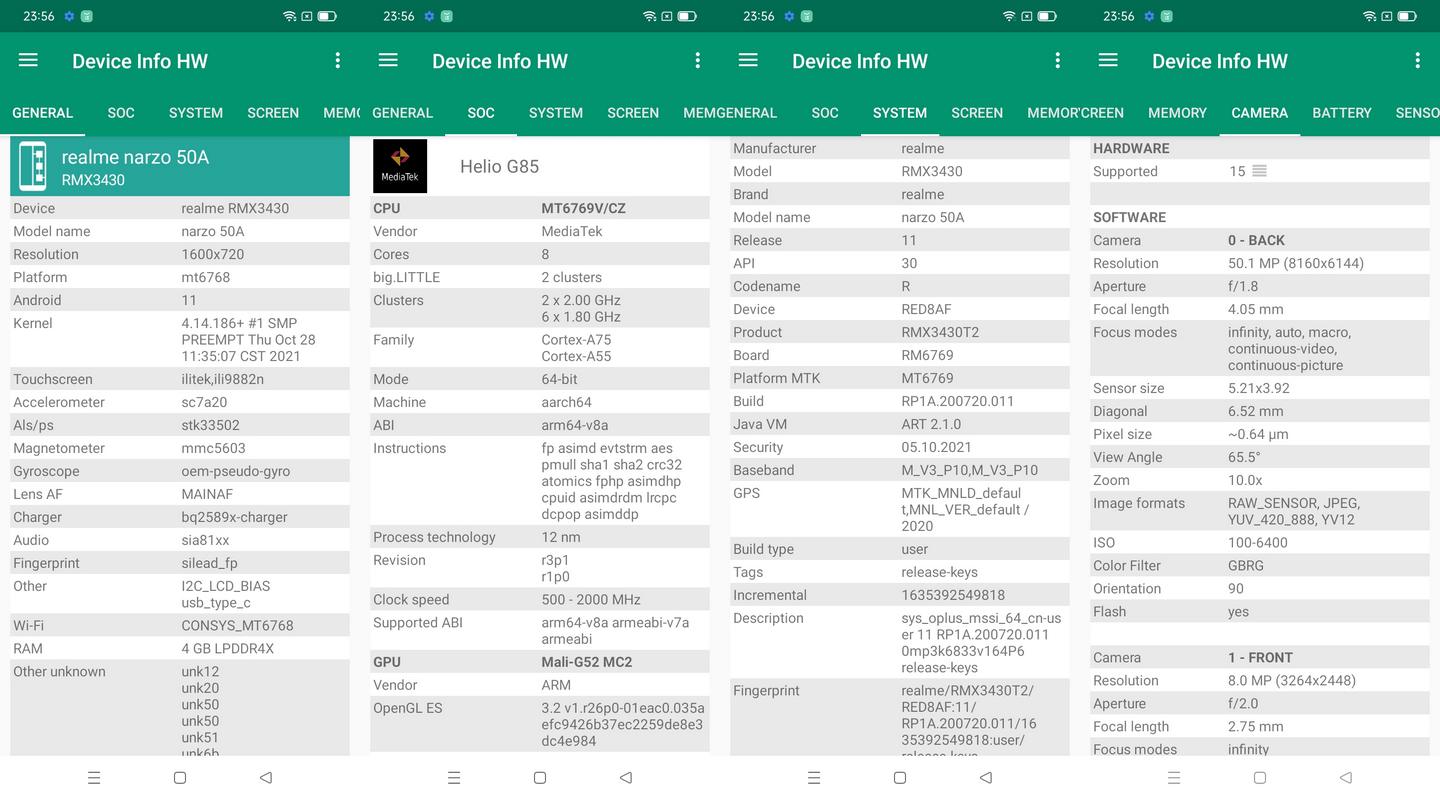Tap Android recents icon under the Camera screen
This screenshot has height=800, width=1440.
click(1174, 777)
